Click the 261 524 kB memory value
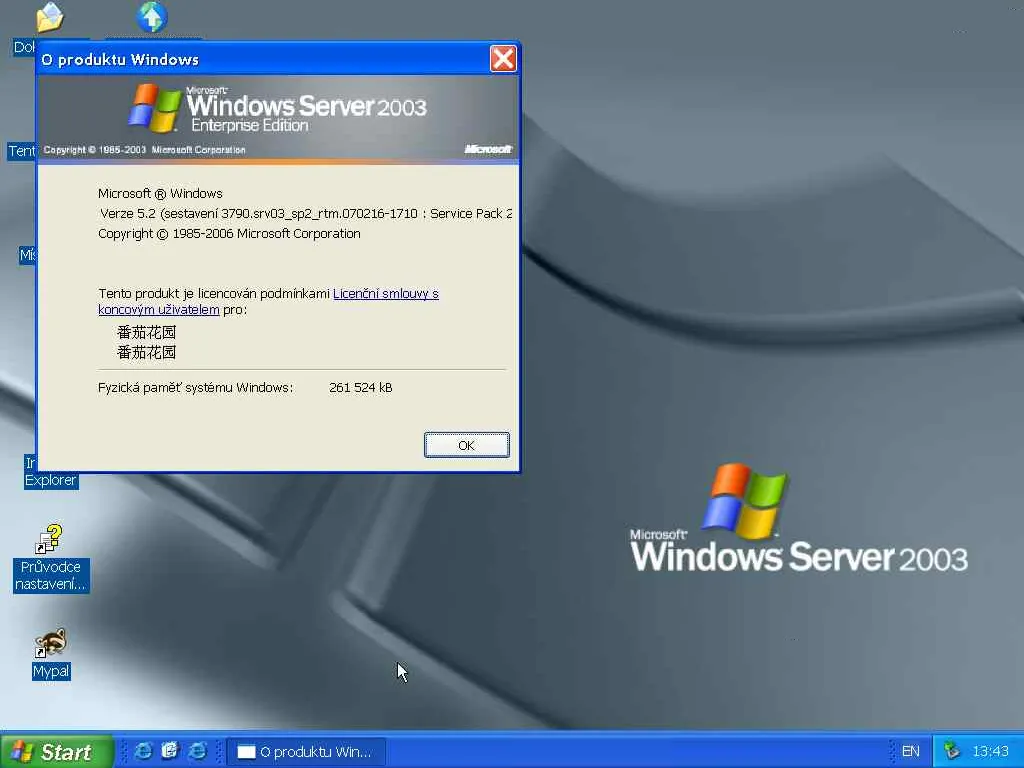This screenshot has height=768, width=1024. coord(360,388)
